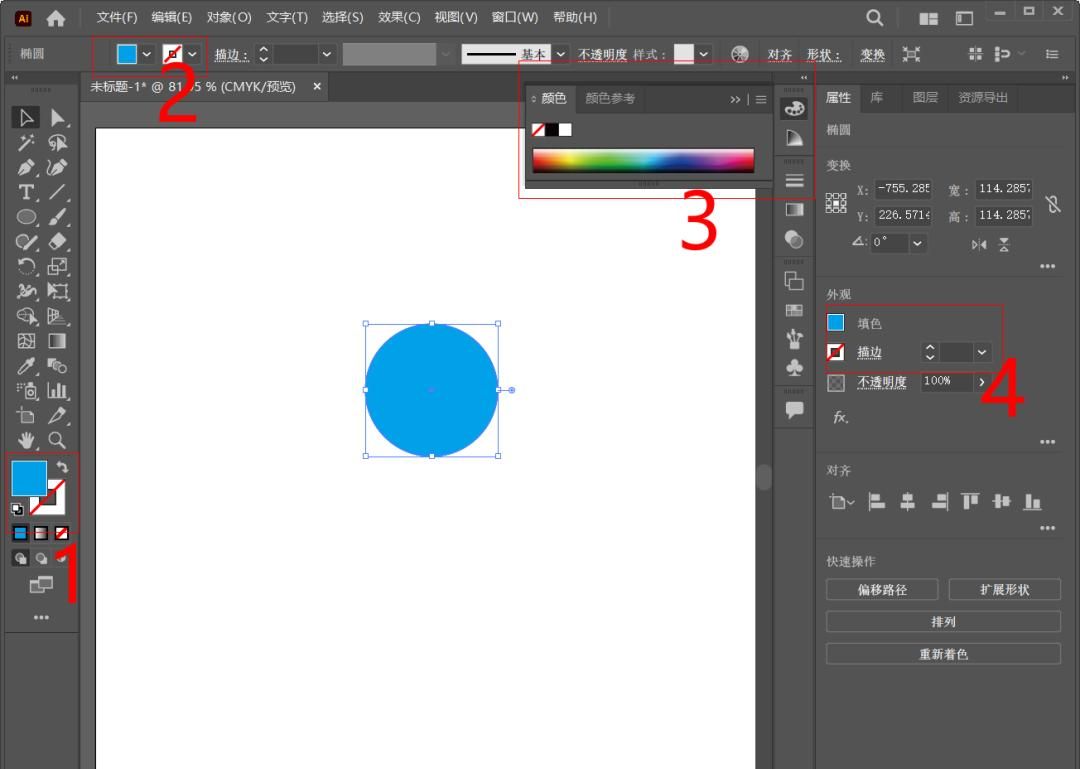Select the Gradient tool
Screen dimensions: 1080x769
[x=57, y=341]
